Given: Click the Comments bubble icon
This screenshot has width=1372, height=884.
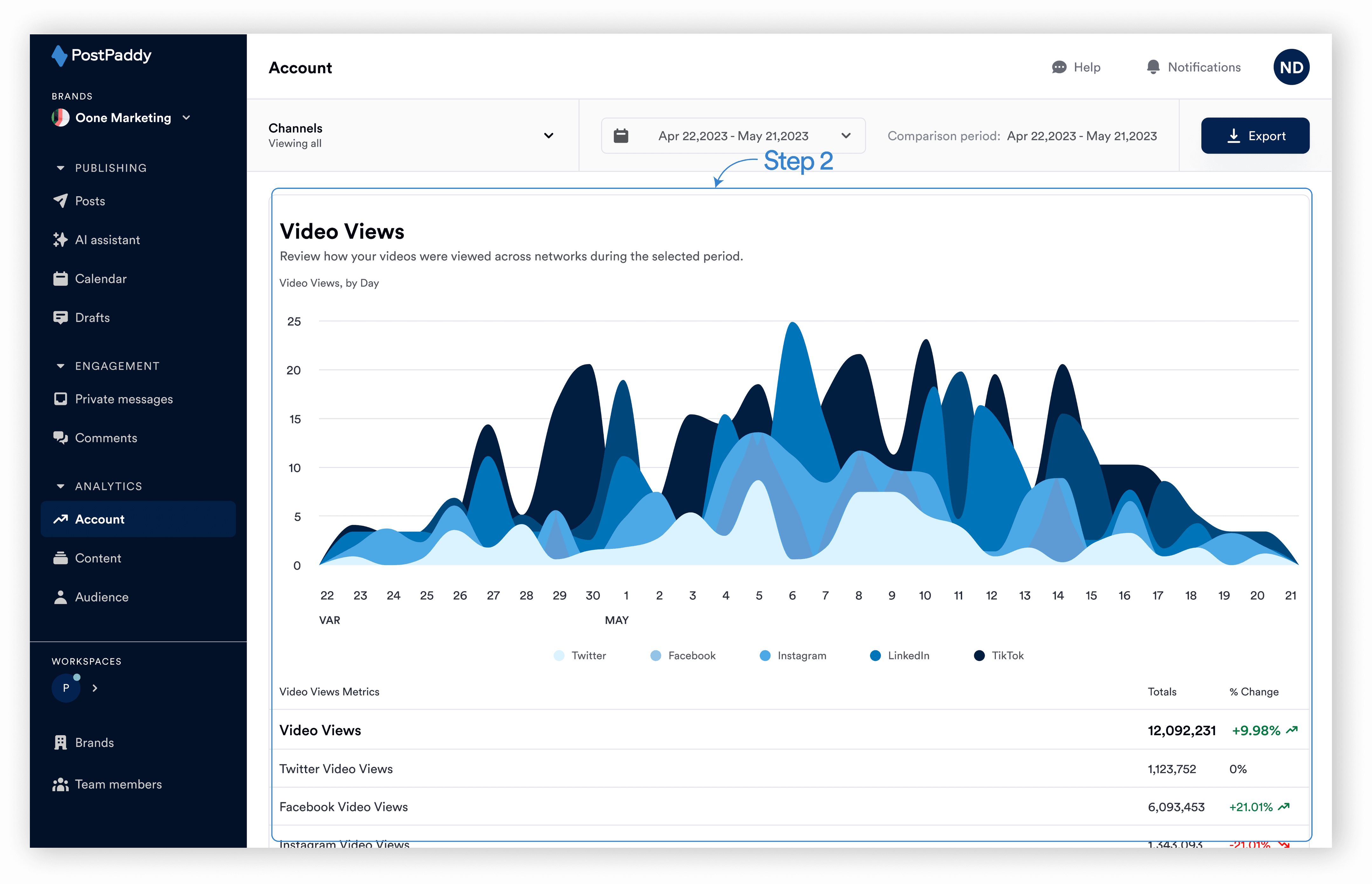Looking at the screenshot, I should point(60,438).
